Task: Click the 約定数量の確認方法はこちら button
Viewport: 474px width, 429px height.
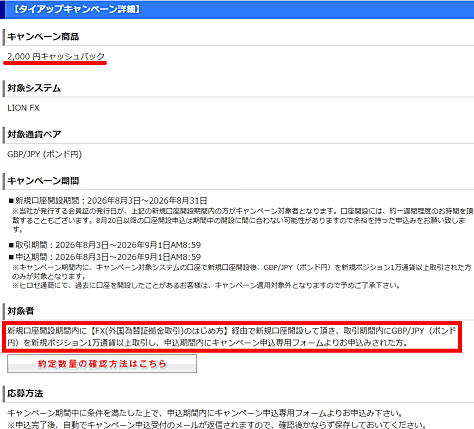Action: coord(102,363)
